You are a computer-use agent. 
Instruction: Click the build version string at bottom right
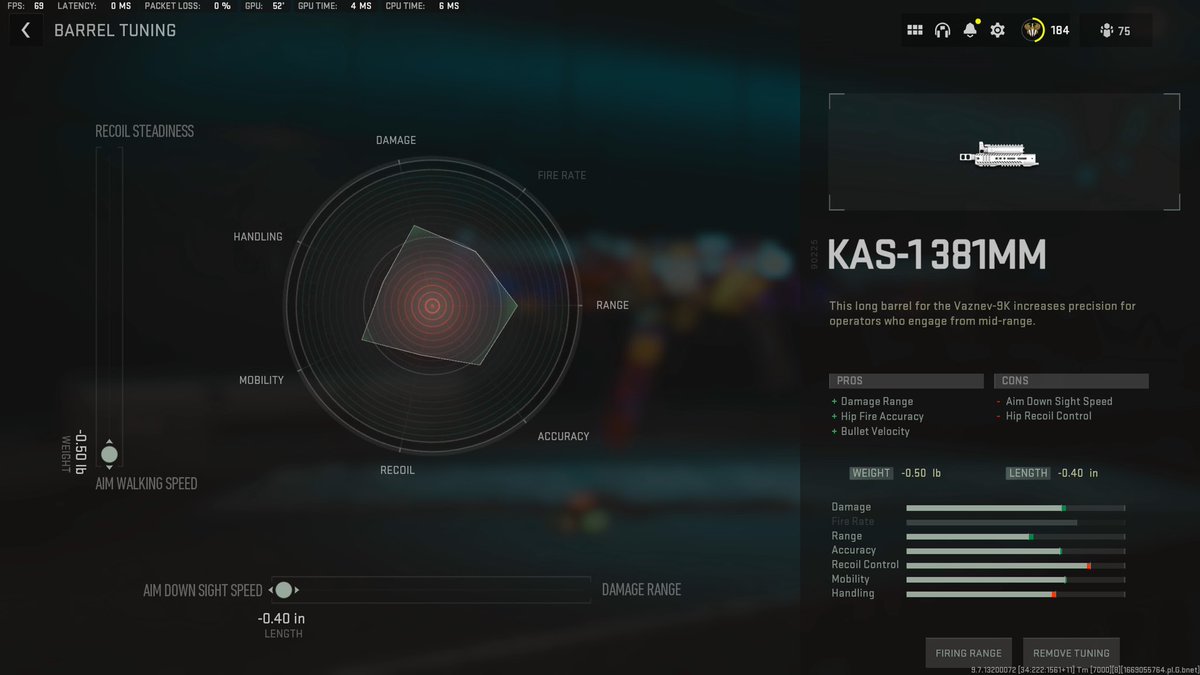1083,669
